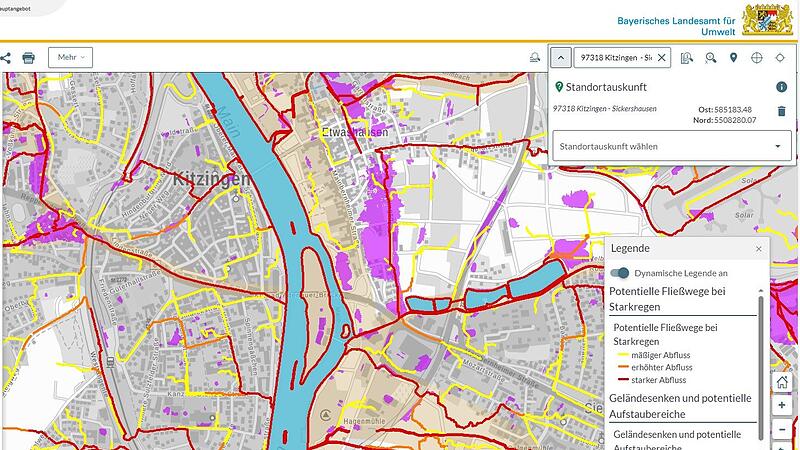This screenshot has height=450, width=800.
Task: Click the share icon in toolbar
Action: click(x=5, y=58)
